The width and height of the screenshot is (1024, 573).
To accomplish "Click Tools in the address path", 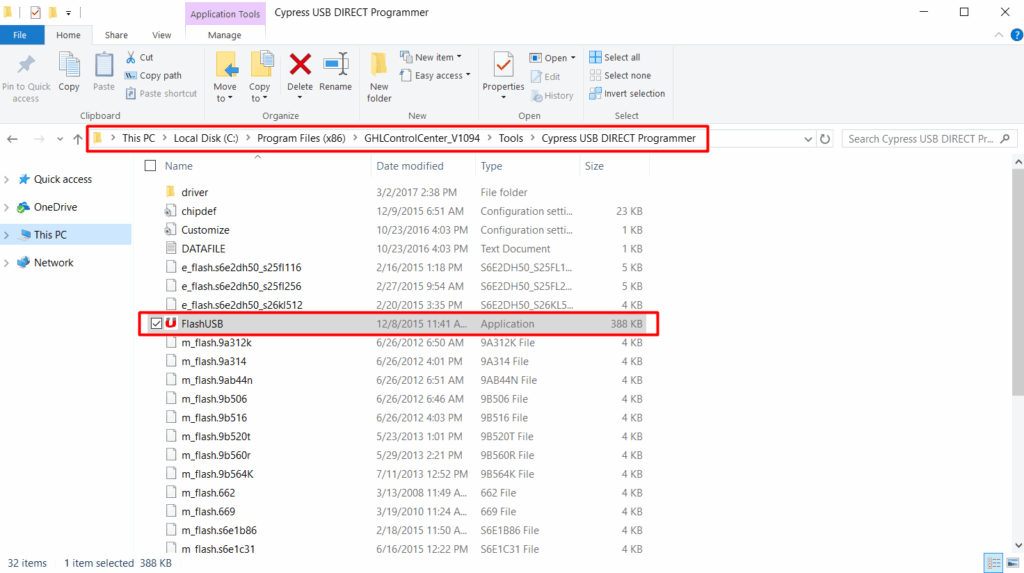I will pos(511,139).
